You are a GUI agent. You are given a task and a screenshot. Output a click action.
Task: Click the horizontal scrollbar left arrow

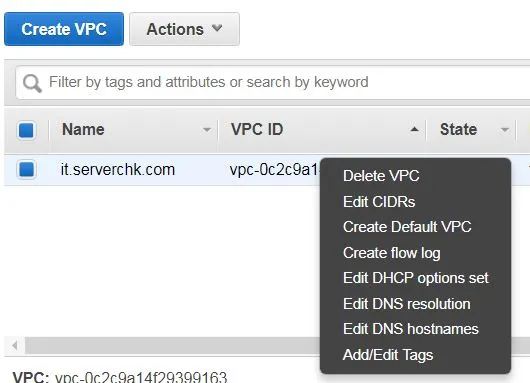15,345
